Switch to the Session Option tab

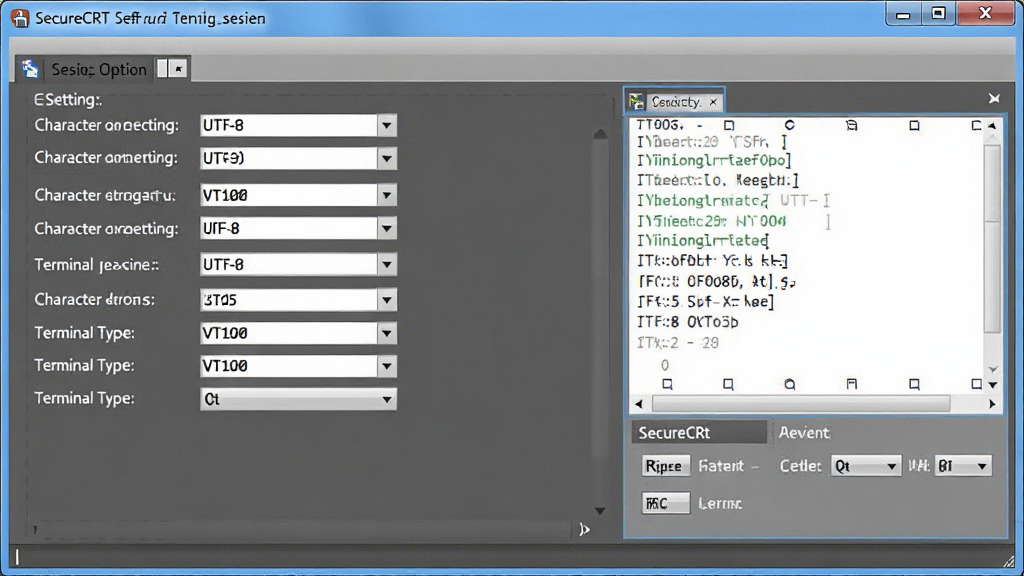(99, 69)
